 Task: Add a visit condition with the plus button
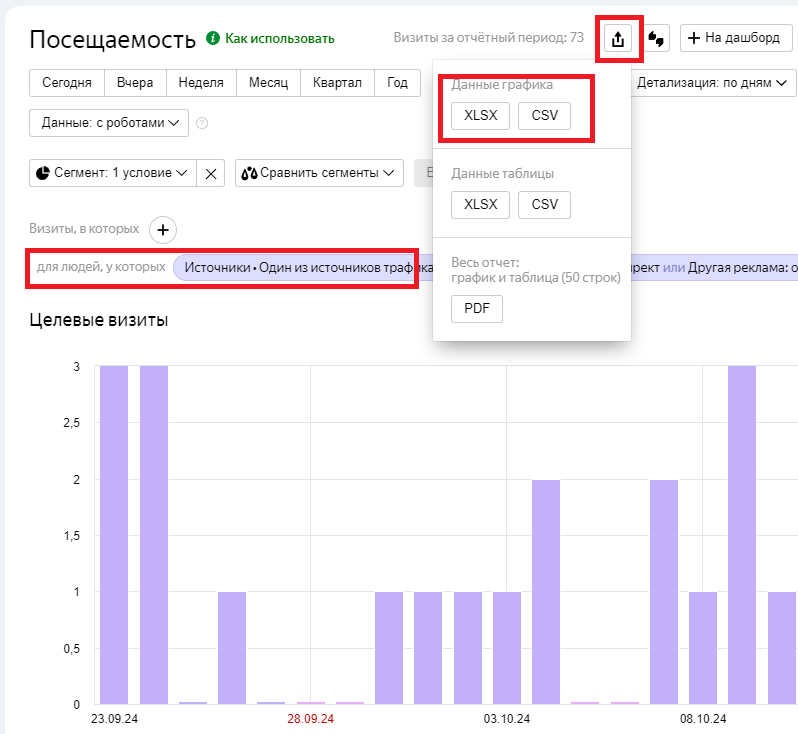click(x=163, y=230)
